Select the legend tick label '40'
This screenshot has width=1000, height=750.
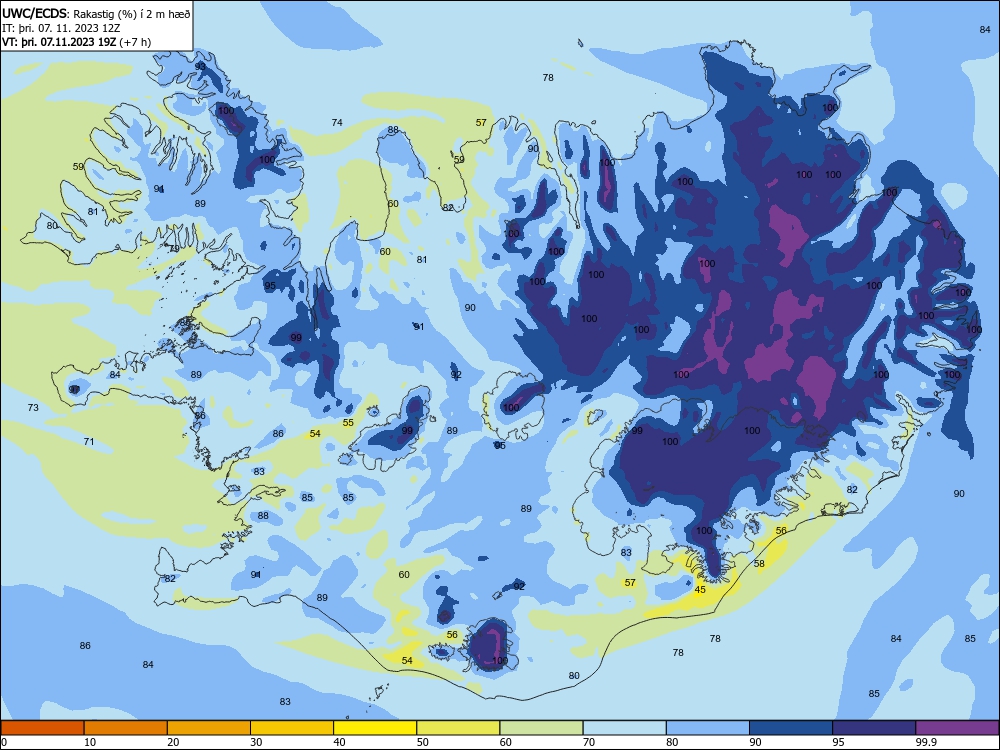click(x=339, y=742)
